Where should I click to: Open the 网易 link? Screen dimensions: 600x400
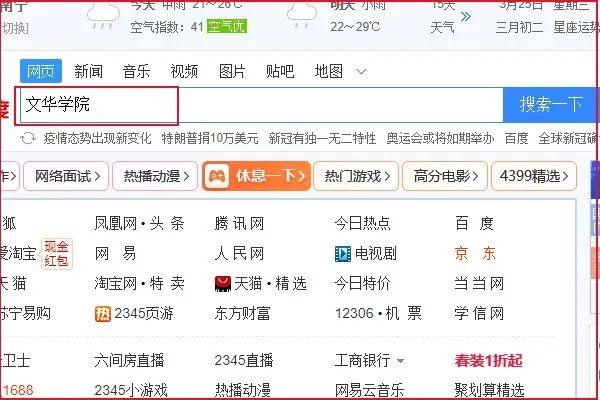[x=116, y=253]
